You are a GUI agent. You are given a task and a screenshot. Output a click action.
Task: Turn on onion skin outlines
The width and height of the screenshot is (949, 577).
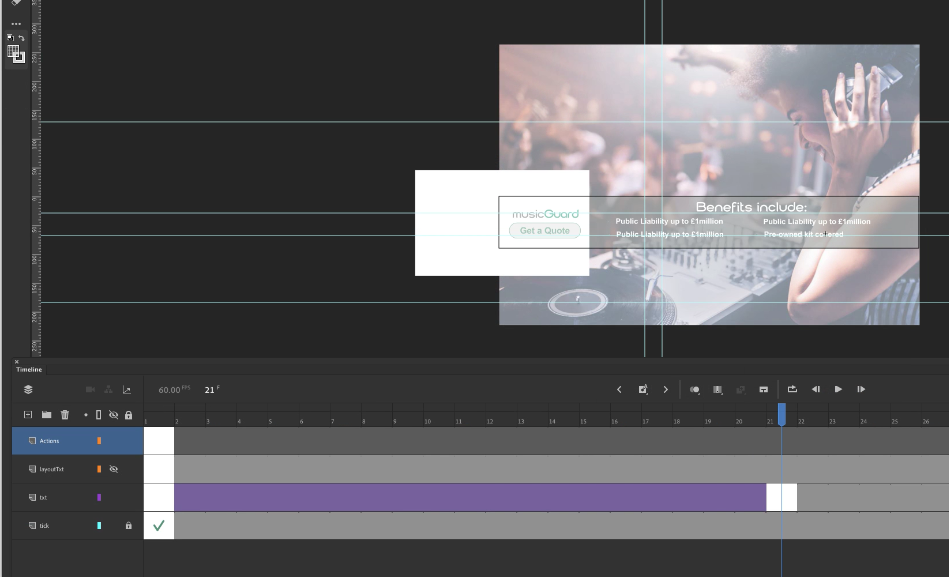[716, 389]
